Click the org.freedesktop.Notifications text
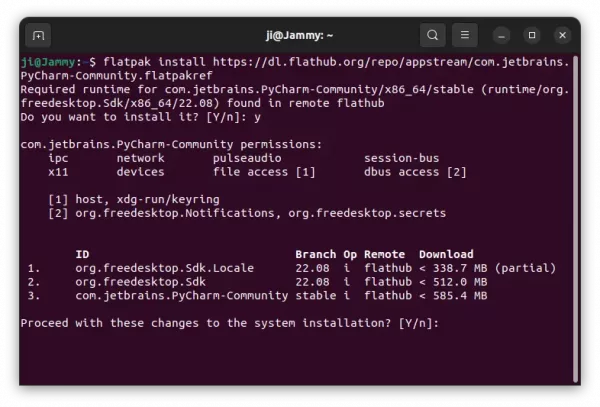600x407 pixels. pyautogui.click(x=175, y=213)
